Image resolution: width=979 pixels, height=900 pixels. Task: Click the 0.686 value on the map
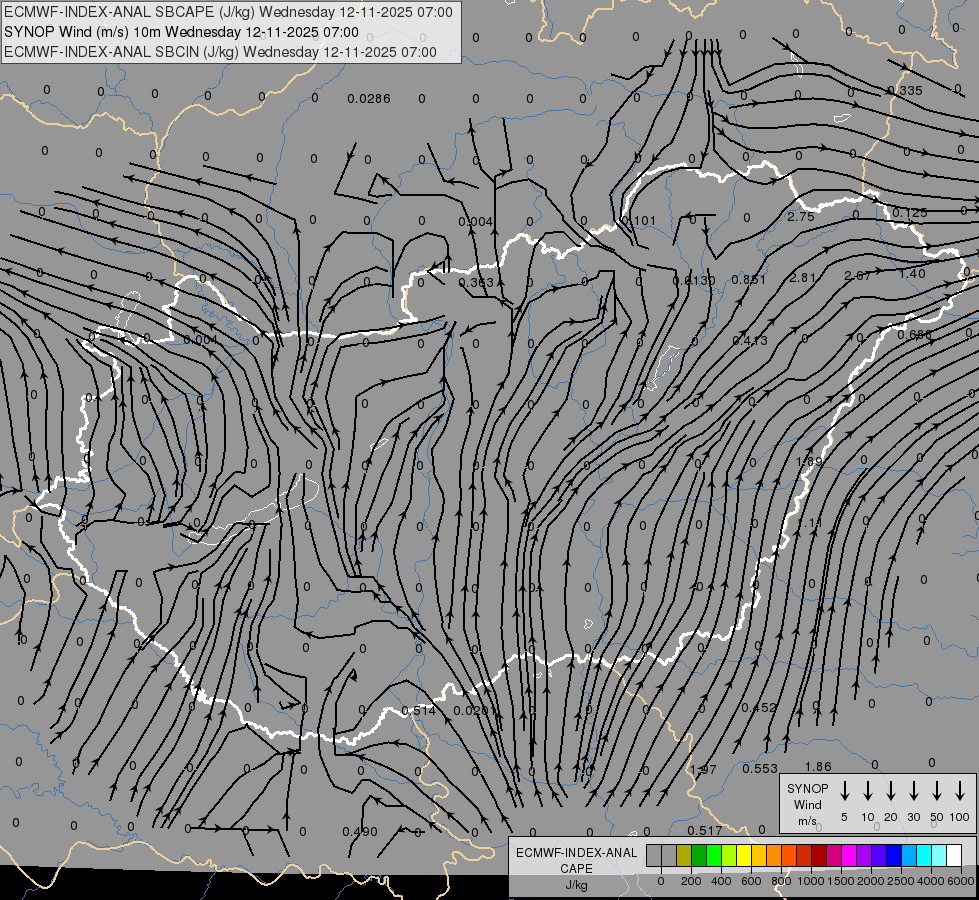(915, 335)
